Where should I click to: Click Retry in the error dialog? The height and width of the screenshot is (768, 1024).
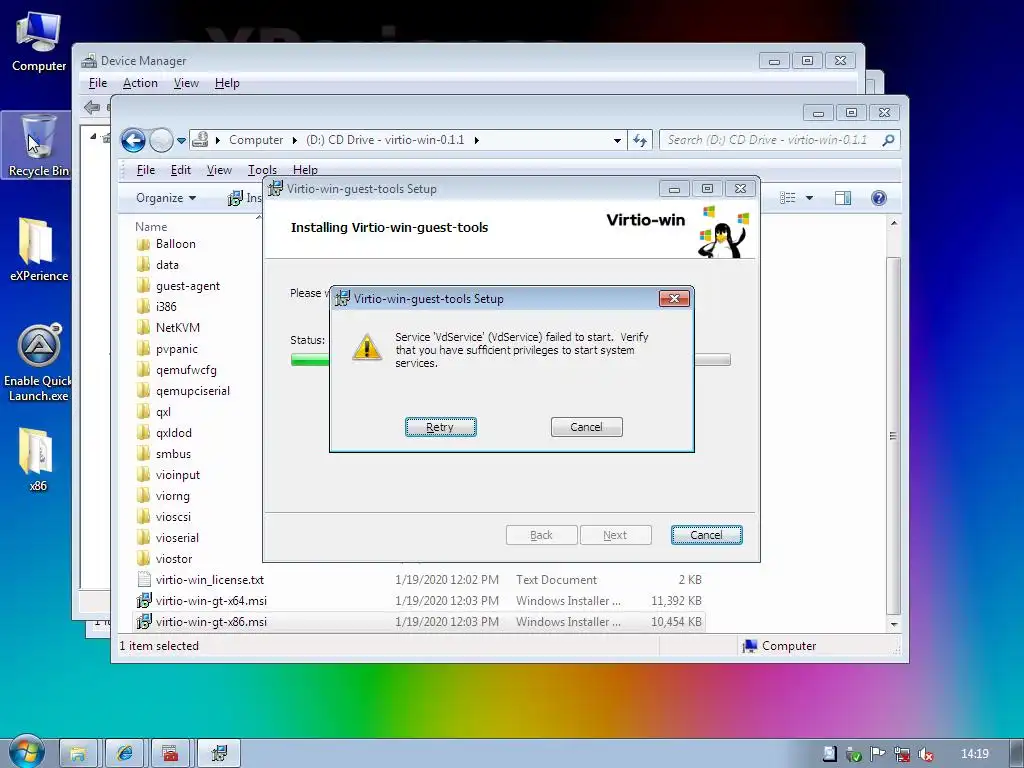pyautogui.click(x=440, y=427)
